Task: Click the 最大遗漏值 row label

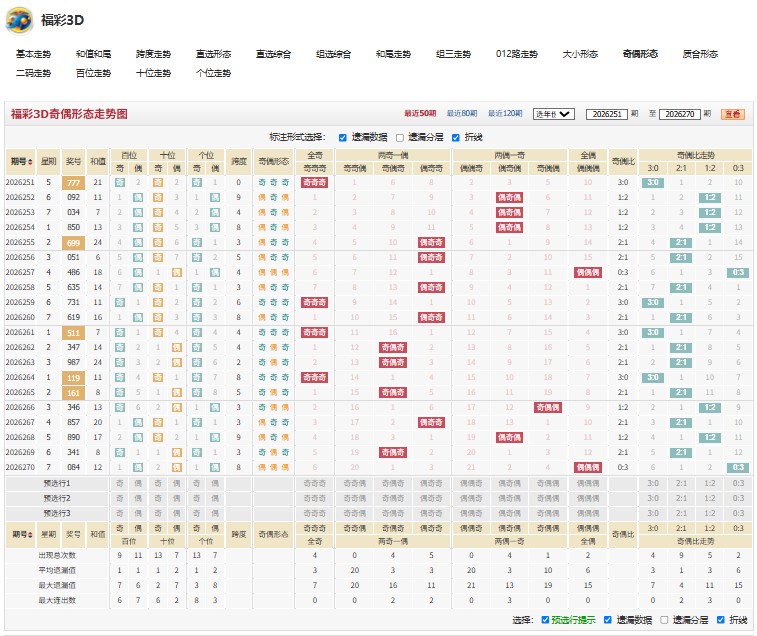Action: coord(57,585)
